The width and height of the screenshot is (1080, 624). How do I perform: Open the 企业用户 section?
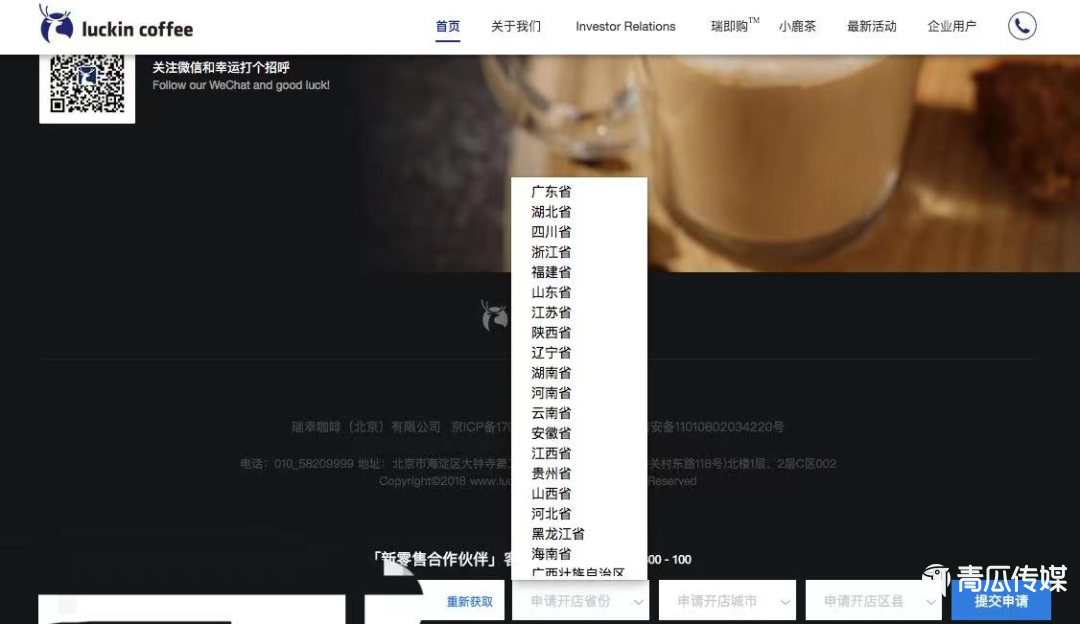[952, 27]
